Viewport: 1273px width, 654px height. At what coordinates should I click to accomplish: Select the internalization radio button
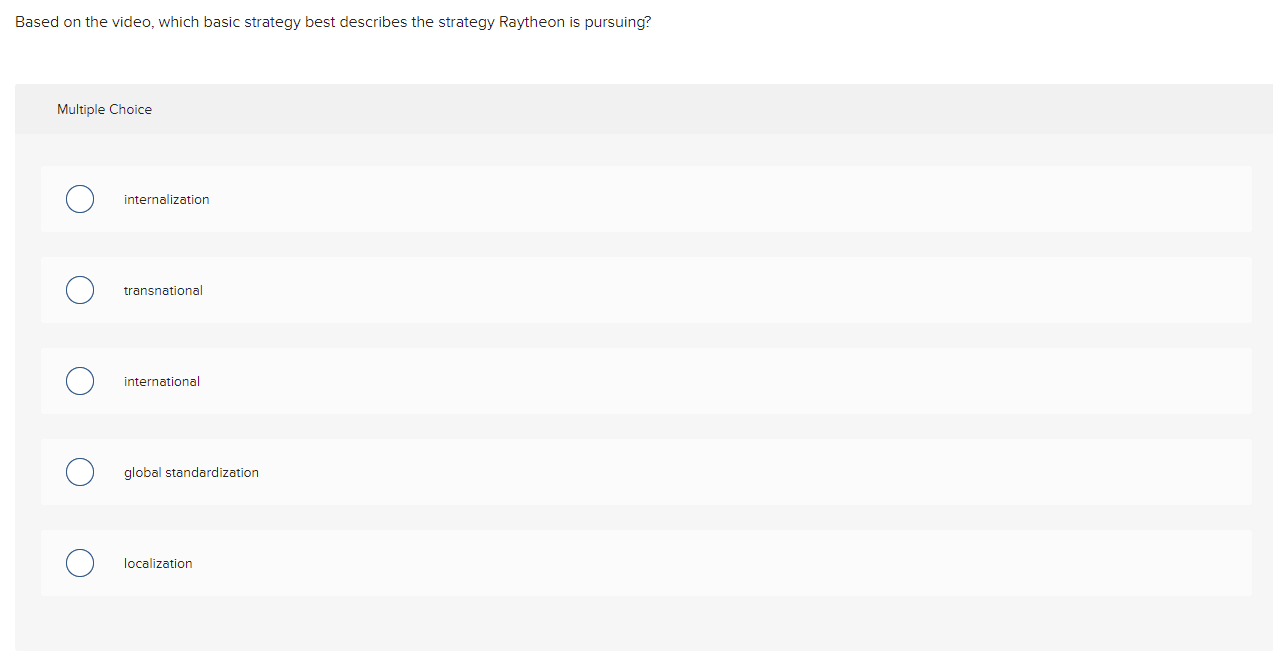pos(80,199)
